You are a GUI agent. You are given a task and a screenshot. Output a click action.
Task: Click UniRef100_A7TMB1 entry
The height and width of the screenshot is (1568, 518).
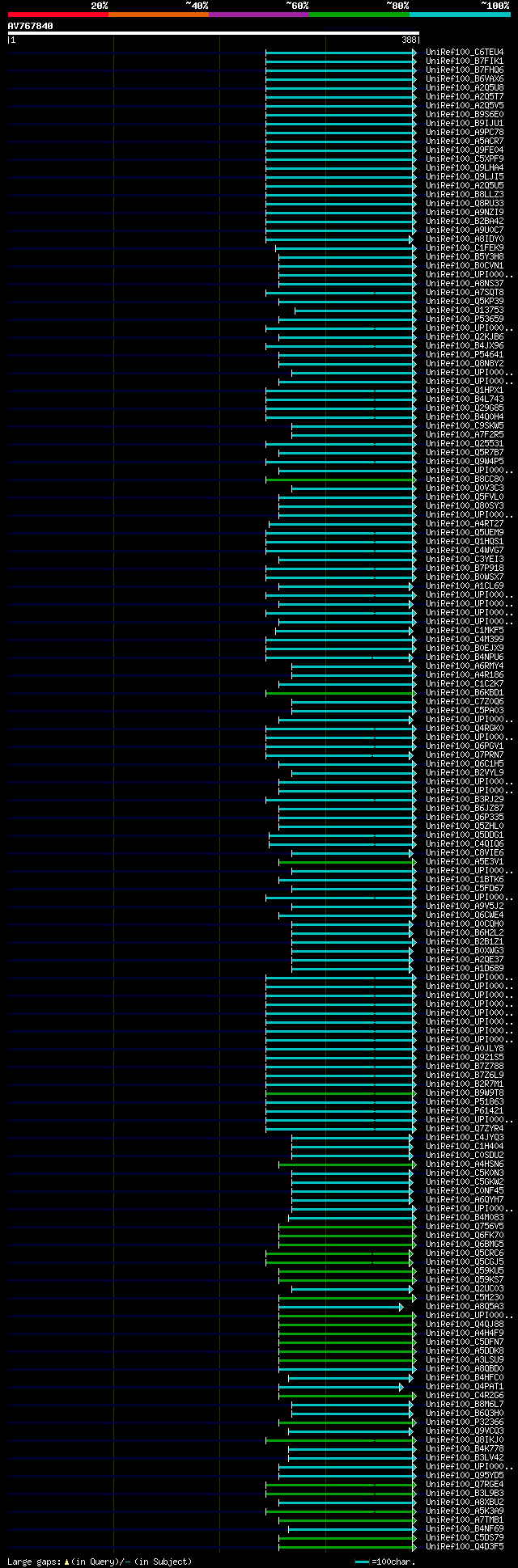pos(465,1520)
